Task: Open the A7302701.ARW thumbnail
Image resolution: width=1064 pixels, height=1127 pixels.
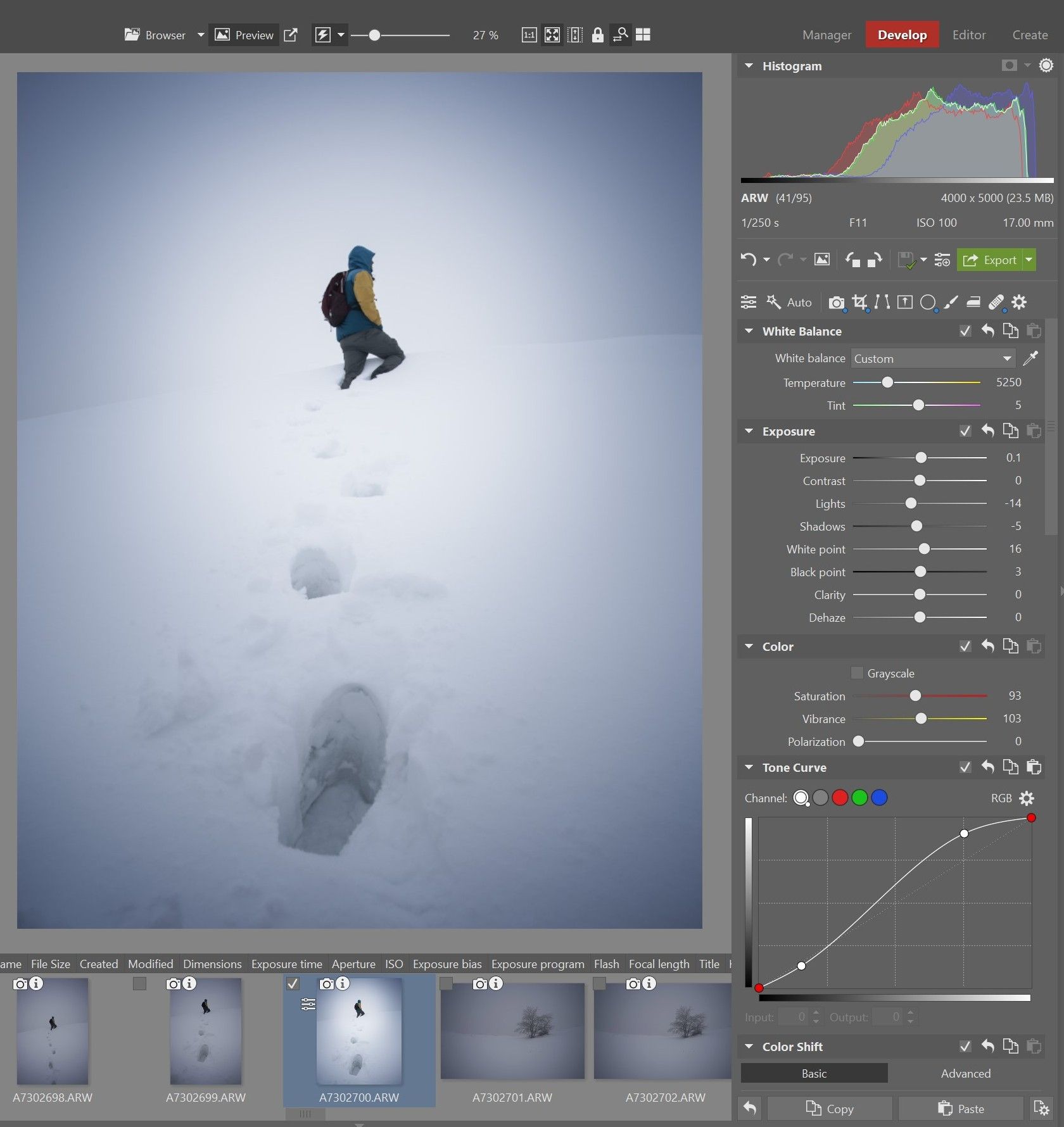Action: 512,1031
